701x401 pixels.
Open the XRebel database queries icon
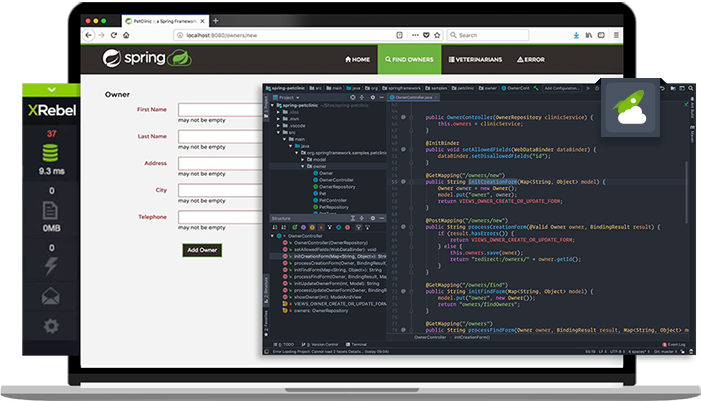[x=50, y=153]
